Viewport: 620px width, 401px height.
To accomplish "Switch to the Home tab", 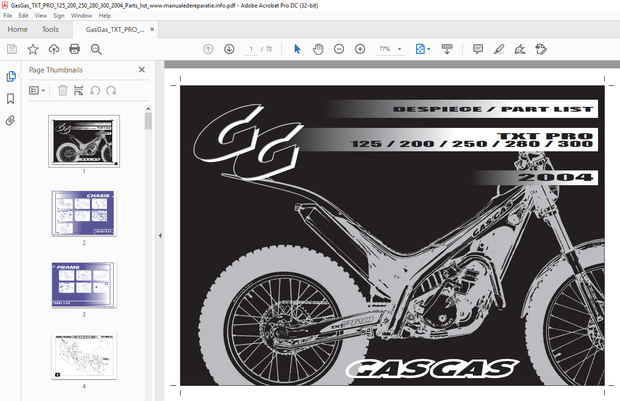I will pos(17,29).
